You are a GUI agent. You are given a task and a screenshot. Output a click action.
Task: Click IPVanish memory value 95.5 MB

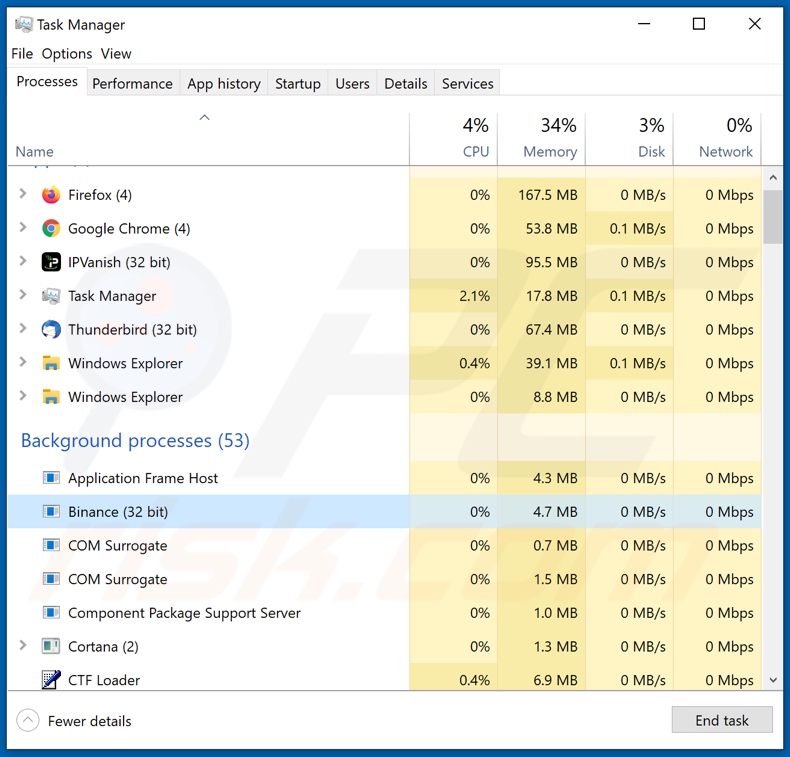(552, 262)
